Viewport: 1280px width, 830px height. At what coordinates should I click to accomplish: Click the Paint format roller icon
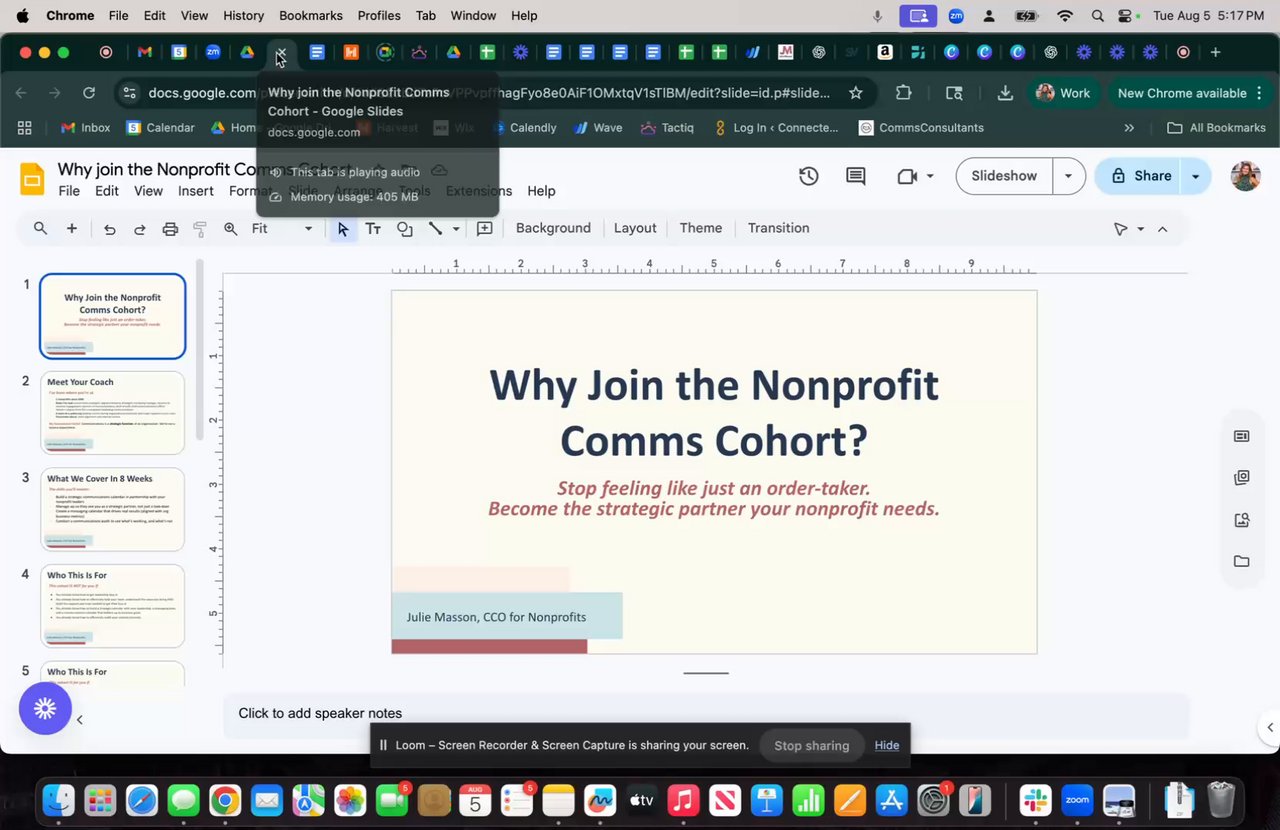click(x=200, y=229)
